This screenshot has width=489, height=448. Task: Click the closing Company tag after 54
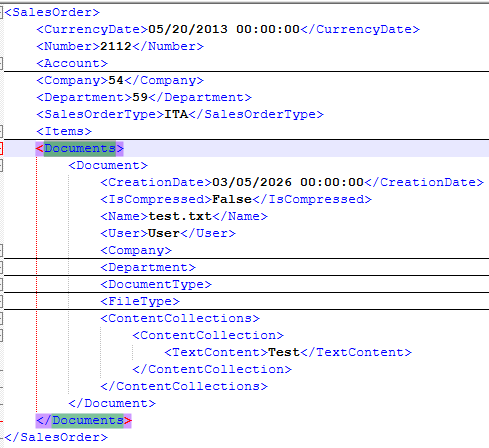click(x=164, y=80)
